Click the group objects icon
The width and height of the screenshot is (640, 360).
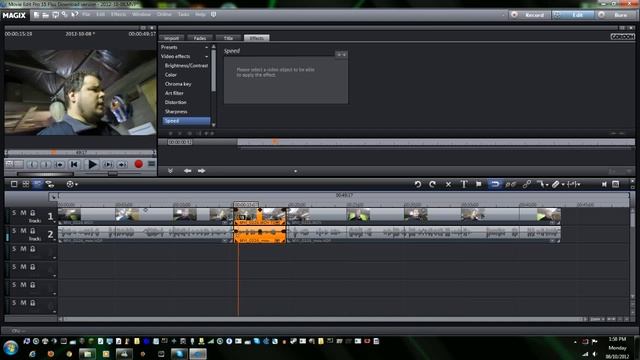511,184
